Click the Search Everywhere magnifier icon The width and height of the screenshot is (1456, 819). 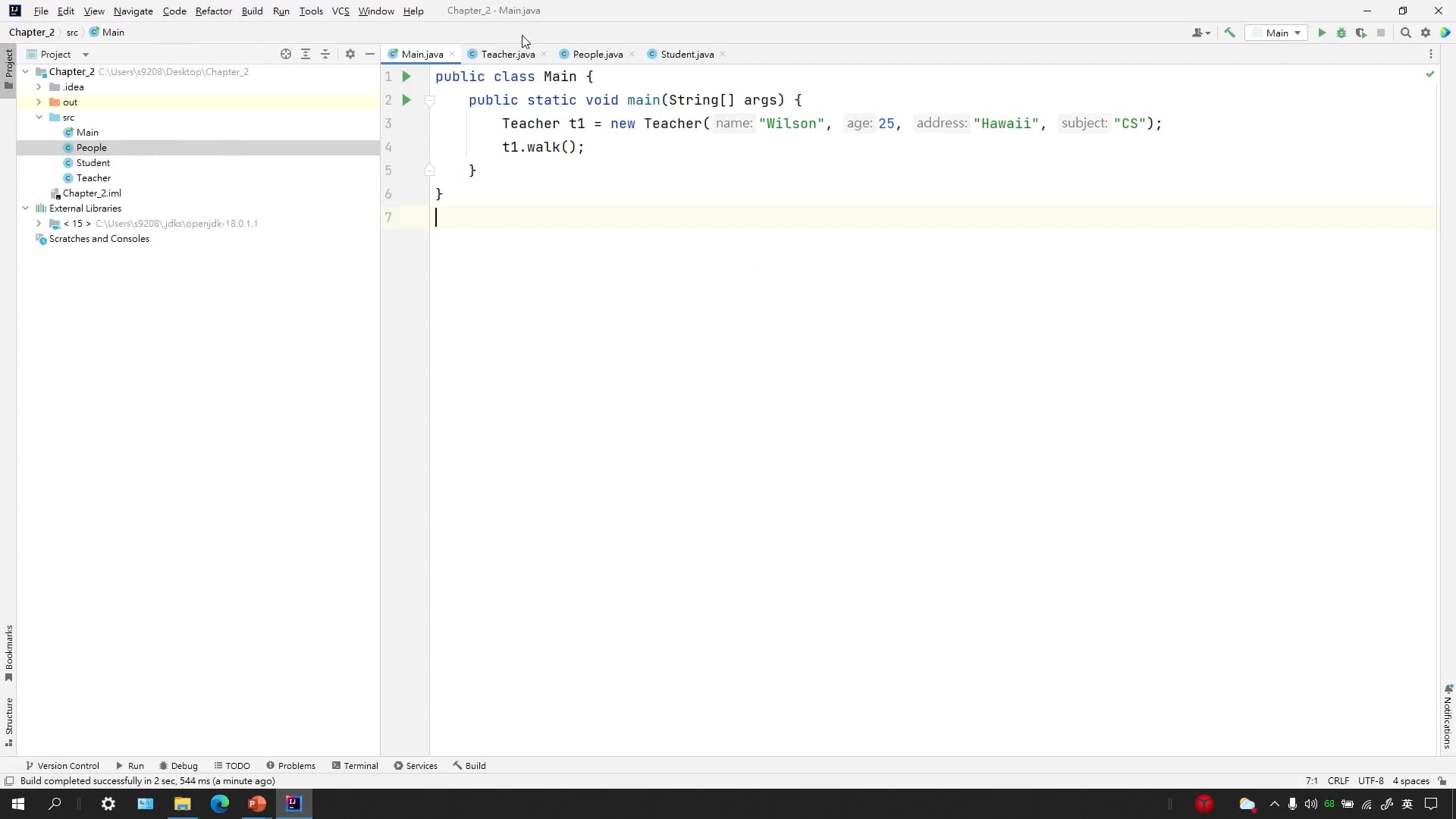pos(1405,33)
